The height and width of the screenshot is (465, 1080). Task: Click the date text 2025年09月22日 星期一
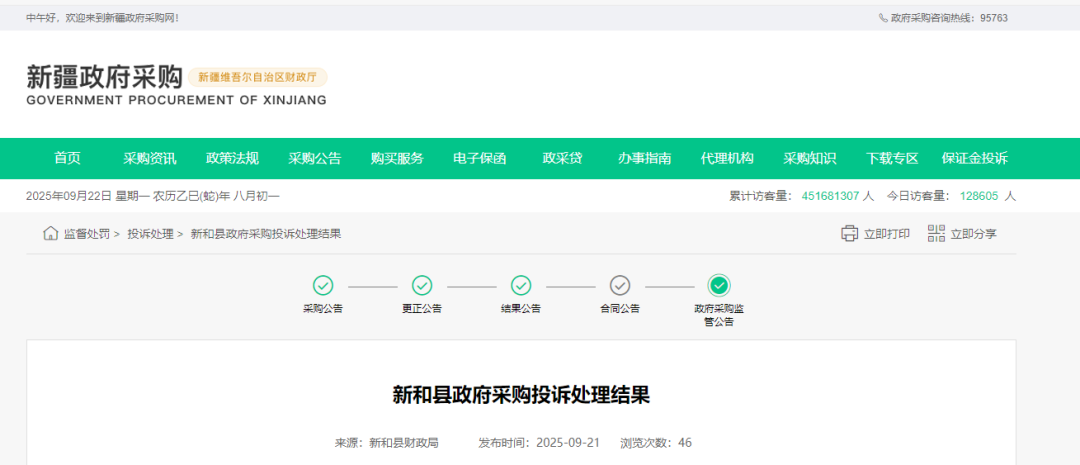87,196
